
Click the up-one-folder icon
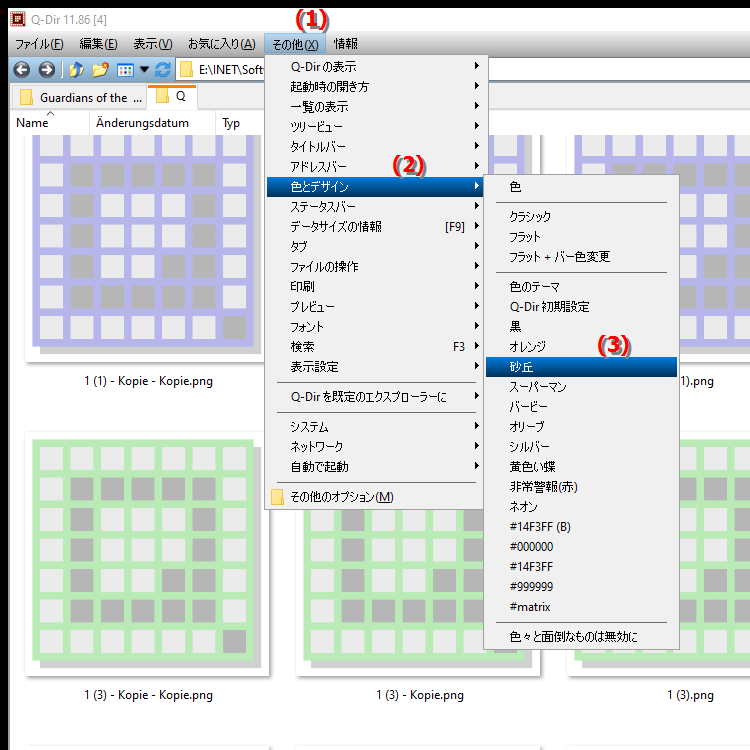[x=76, y=70]
